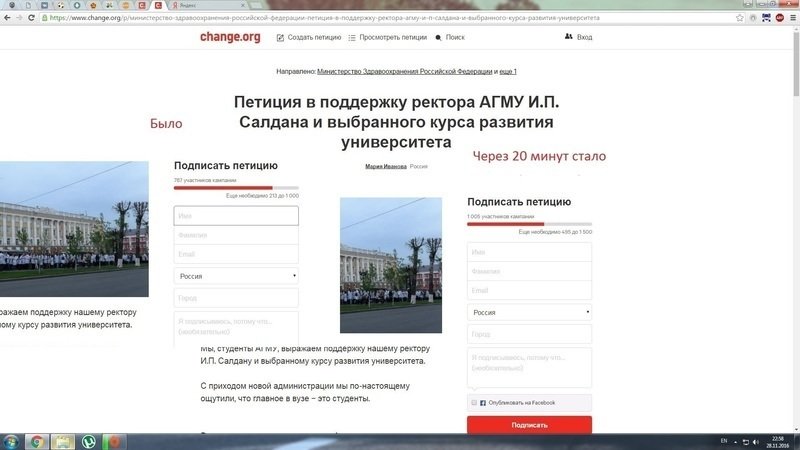
Task: Click the Chrome icon in the taskbar
Action: [x=37, y=441]
